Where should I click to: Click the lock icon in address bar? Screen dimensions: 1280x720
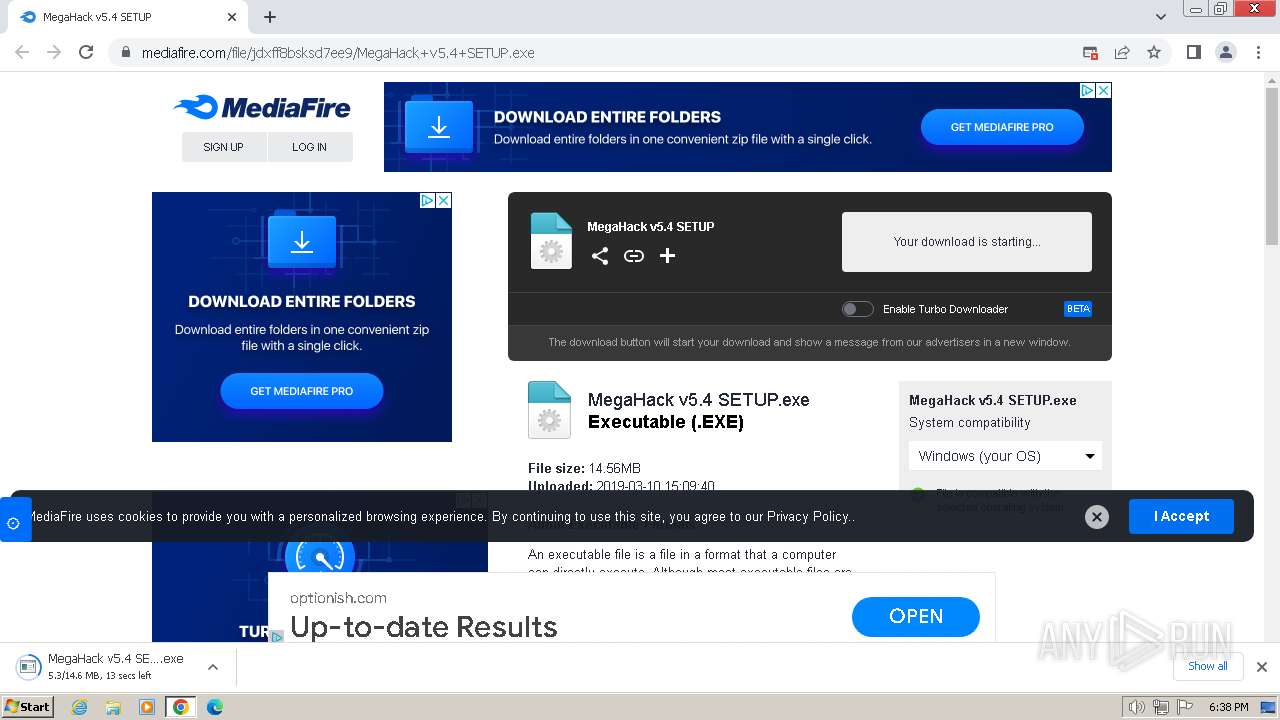[x=126, y=53]
